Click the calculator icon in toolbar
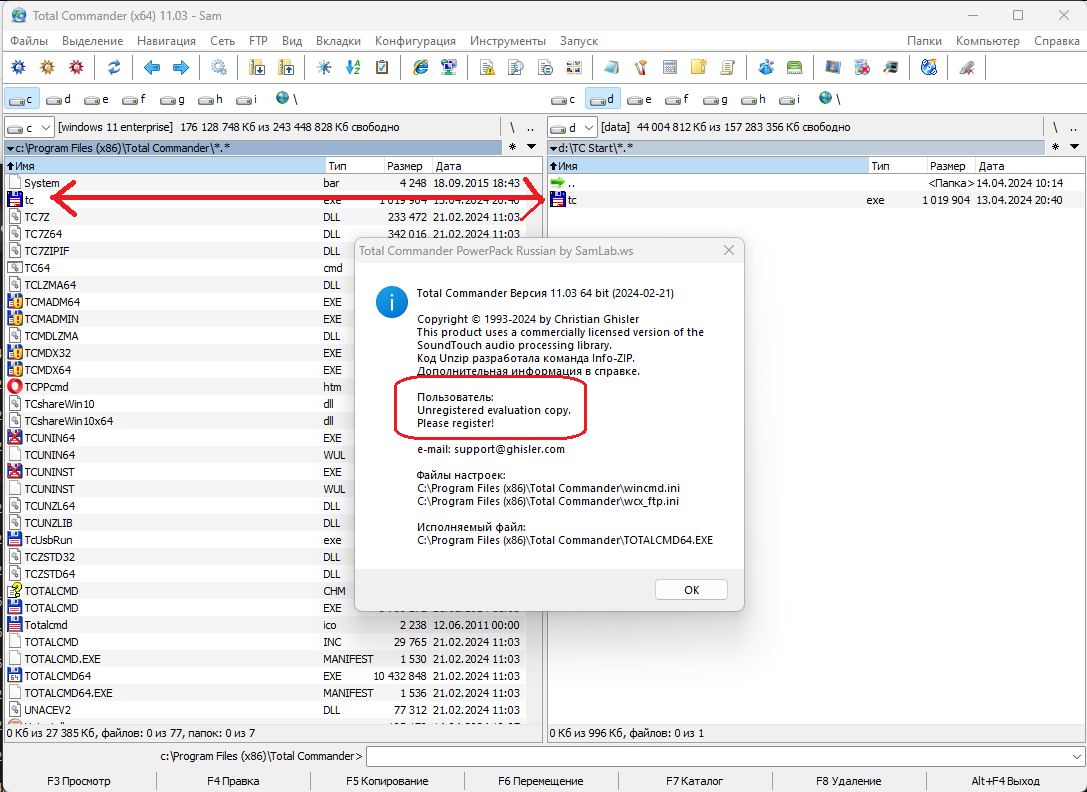The image size is (1087, 792). pos(670,68)
